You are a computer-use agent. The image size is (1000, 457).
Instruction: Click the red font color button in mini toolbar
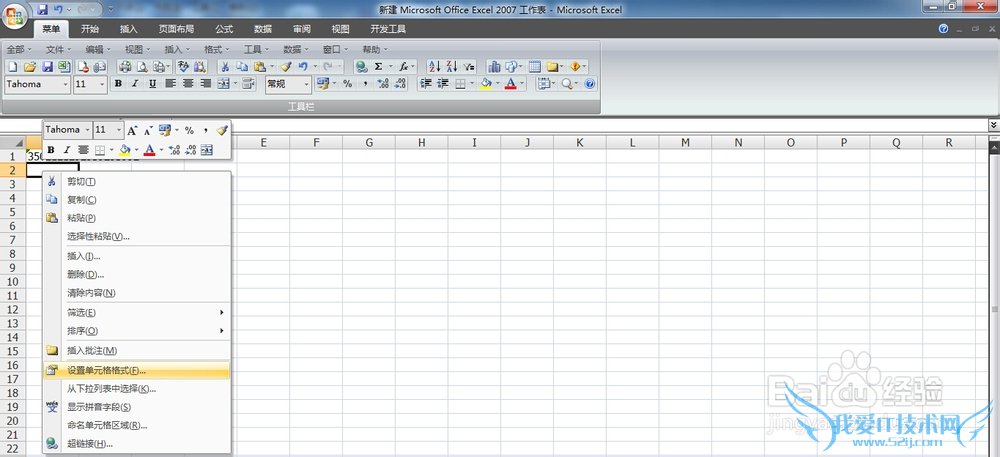click(x=148, y=150)
